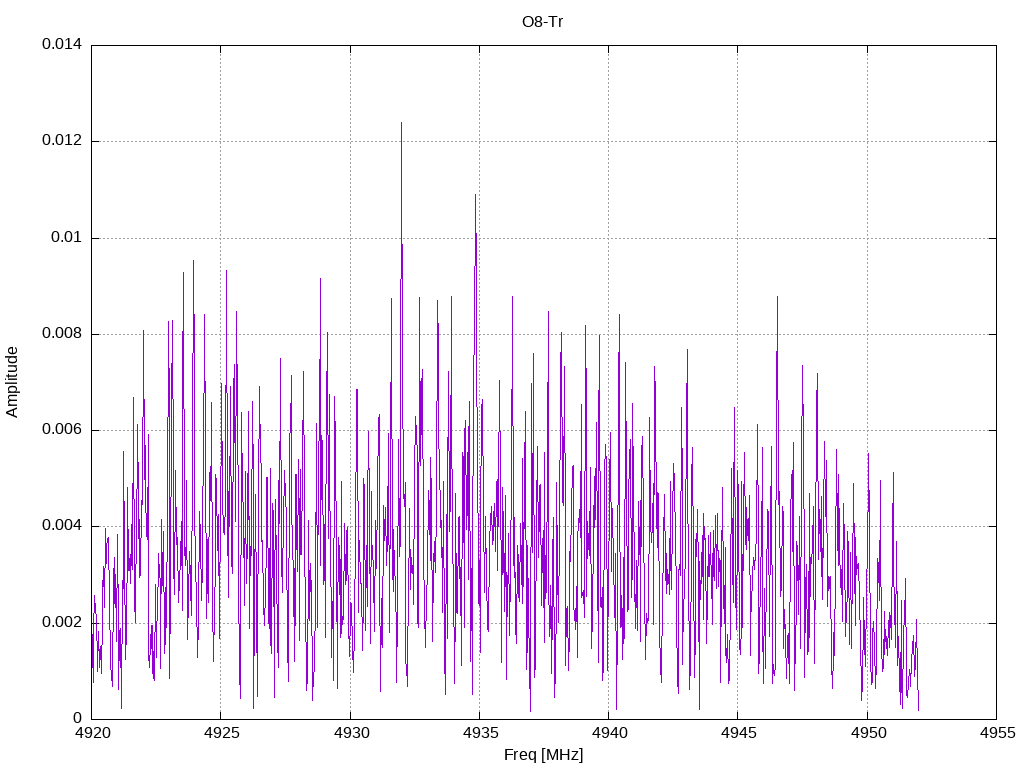Click the second tallest peak near 4935 MHz
This screenshot has height=768, width=1024.
475,196
